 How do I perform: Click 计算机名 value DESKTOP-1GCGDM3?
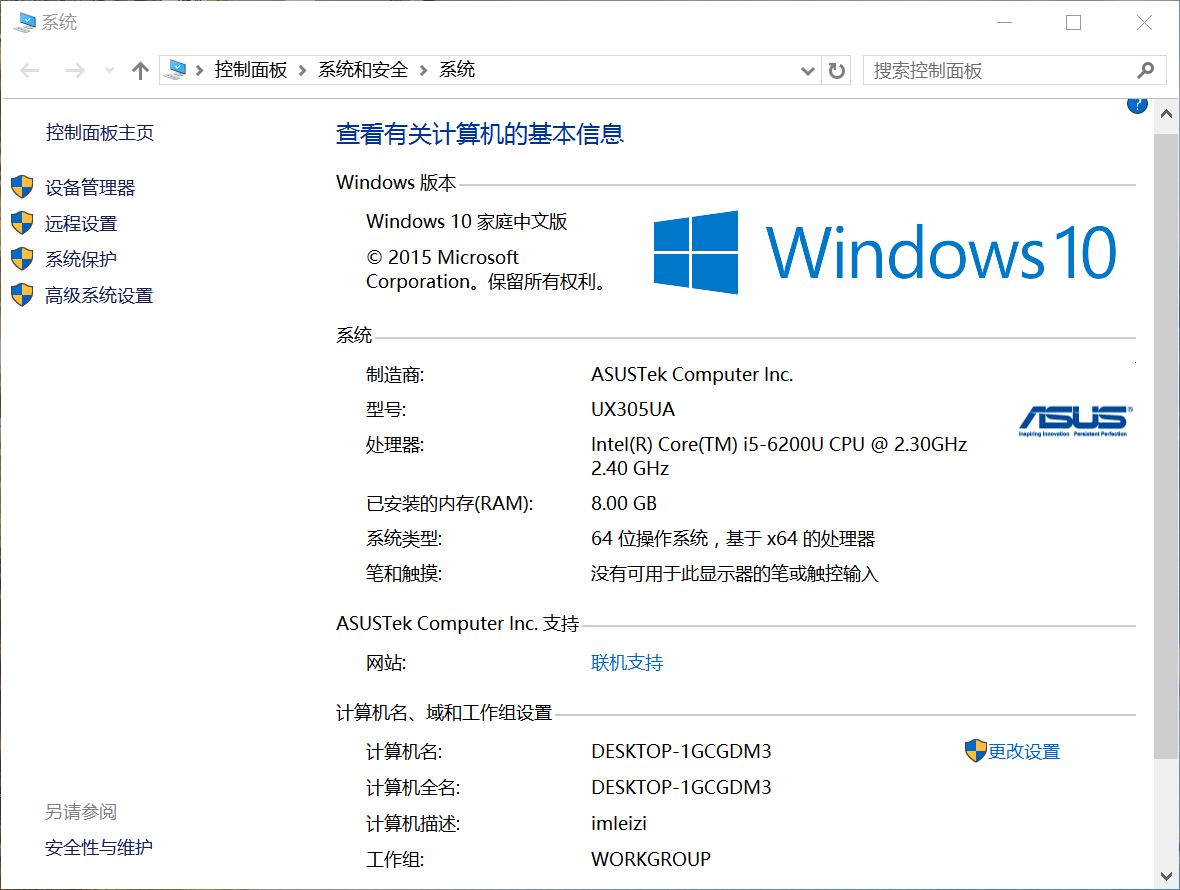tap(681, 752)
